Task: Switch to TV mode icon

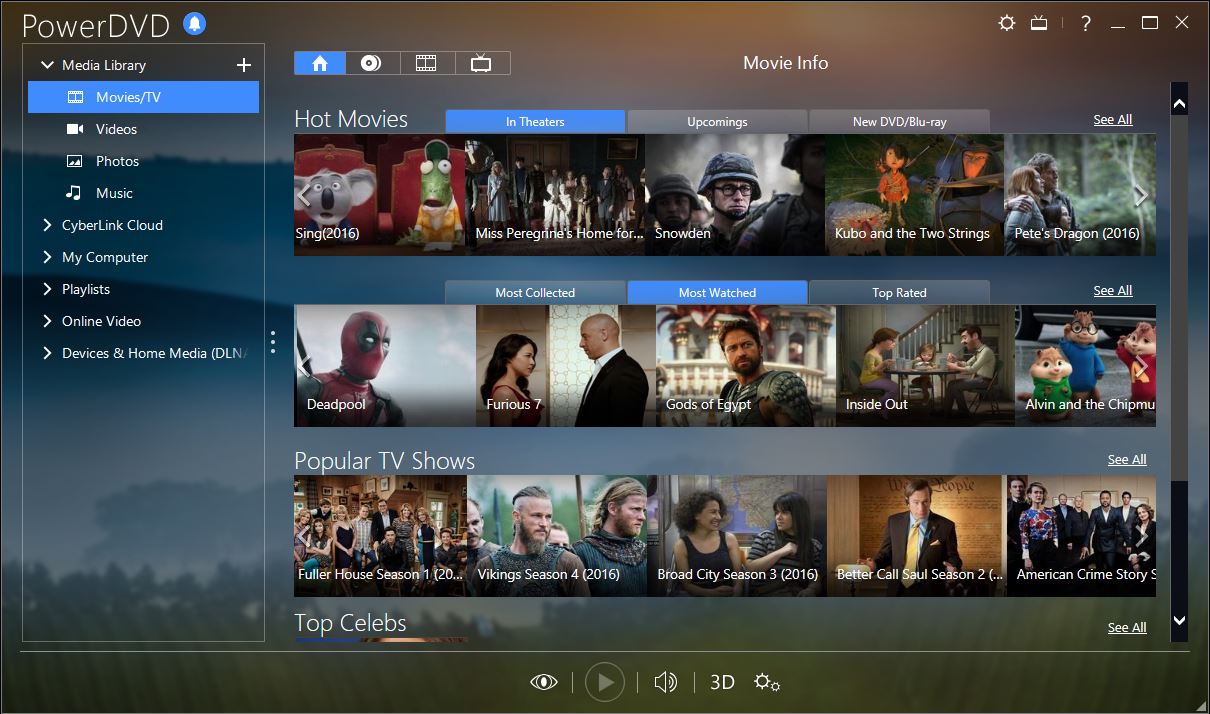Action: click(x=1039, y=22)
